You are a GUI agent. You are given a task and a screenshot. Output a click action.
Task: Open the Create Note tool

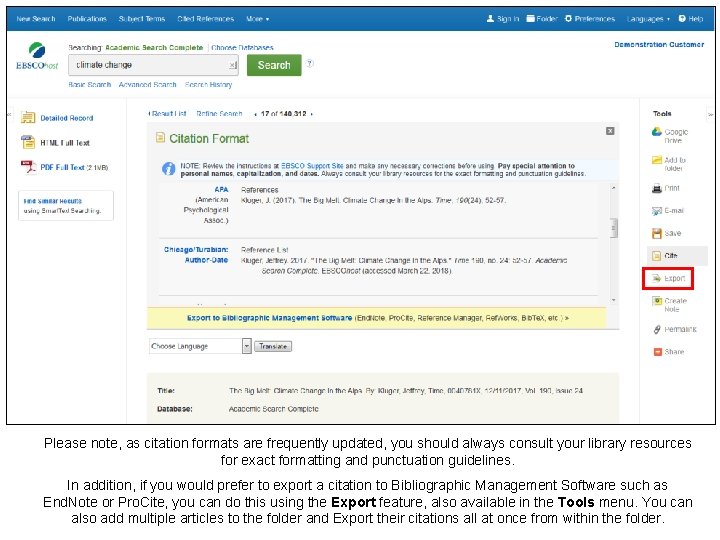pyautogui.click(x=658, y=302)
